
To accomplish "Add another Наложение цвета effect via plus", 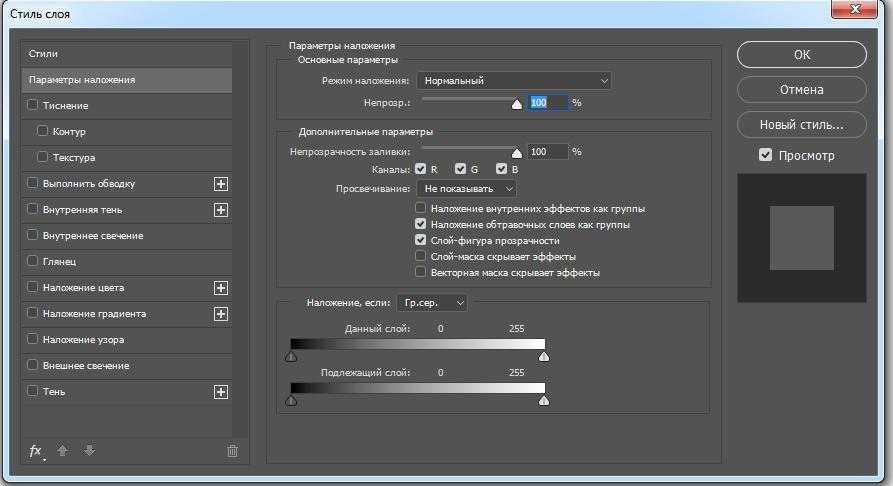I will point(221,288).
